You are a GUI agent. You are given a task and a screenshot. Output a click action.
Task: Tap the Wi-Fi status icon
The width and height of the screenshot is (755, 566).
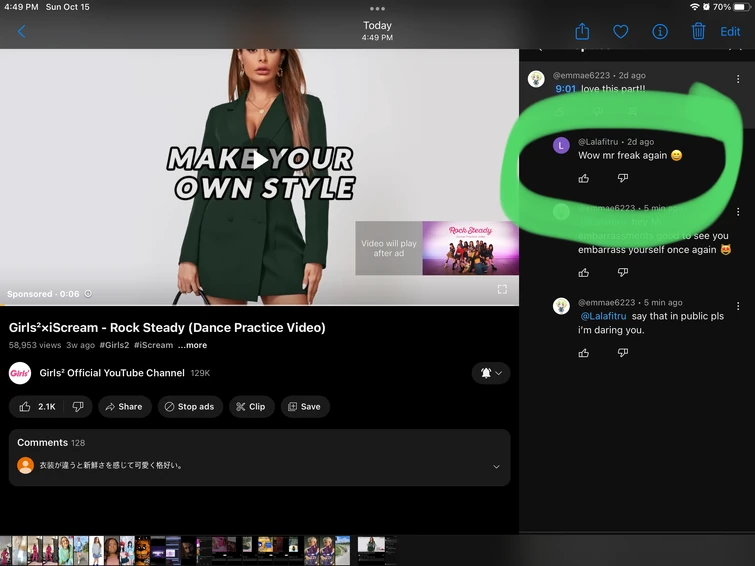pos(694,7)
